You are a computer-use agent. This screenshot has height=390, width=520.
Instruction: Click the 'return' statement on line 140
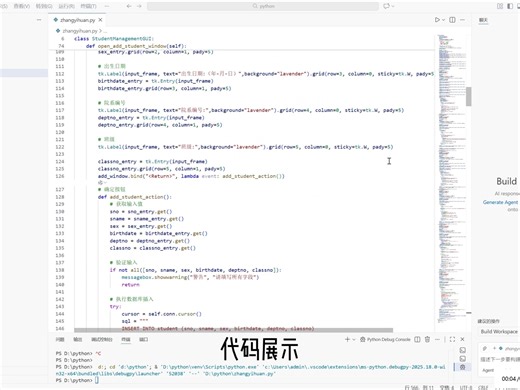[130, 285]
